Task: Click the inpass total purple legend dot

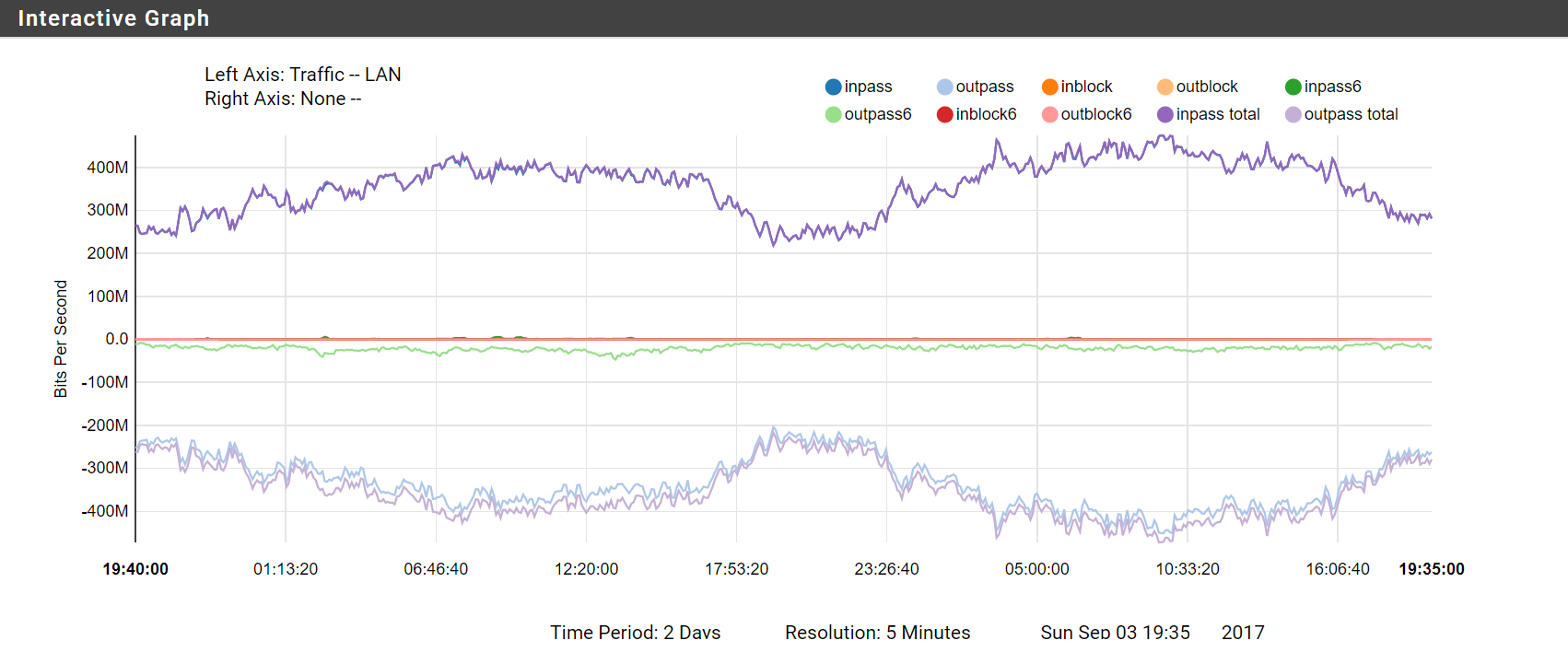Action: pyautogui.click(x=1165, y=114)
